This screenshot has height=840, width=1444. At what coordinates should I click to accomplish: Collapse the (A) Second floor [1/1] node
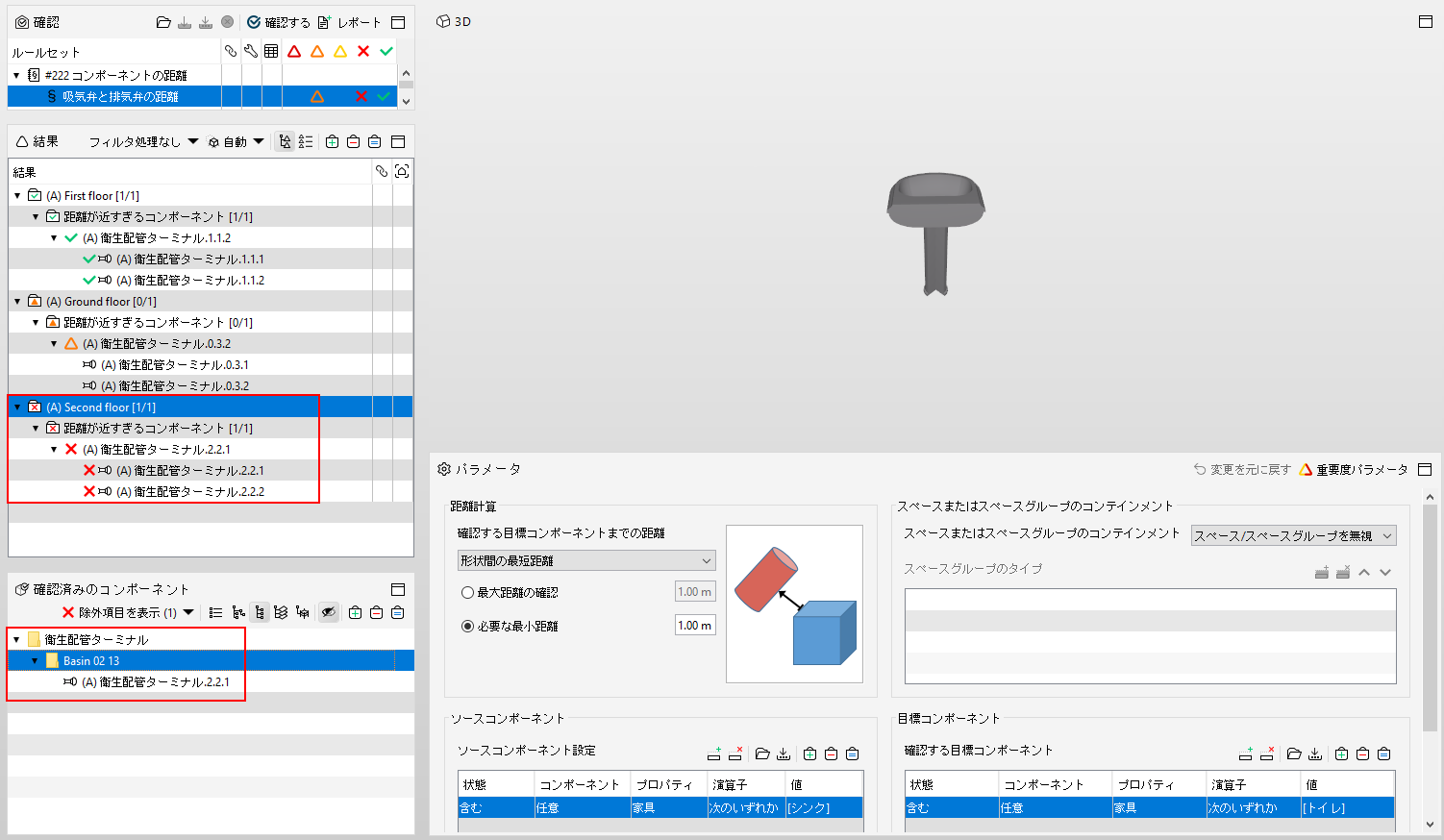(17, 407)
